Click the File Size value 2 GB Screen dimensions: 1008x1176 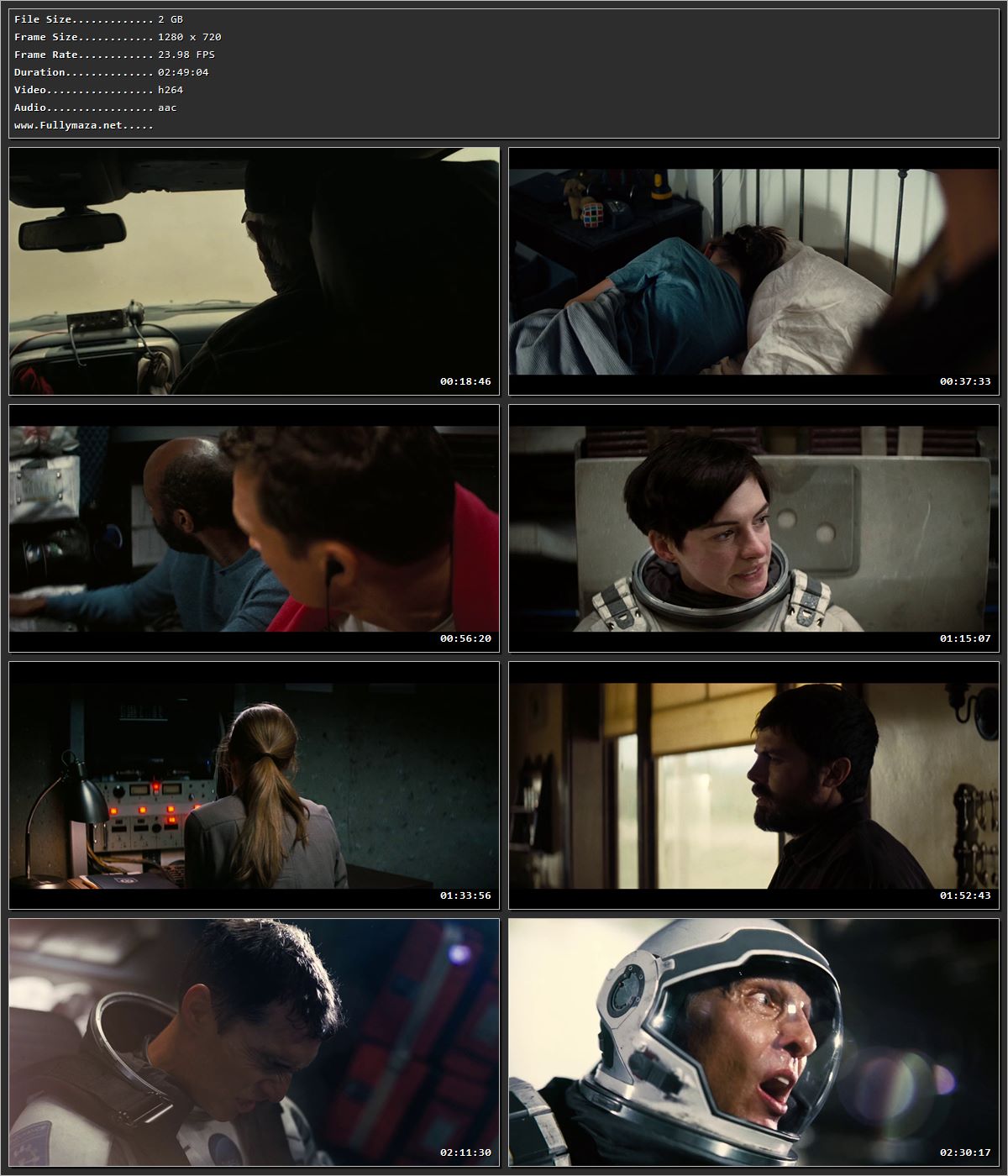[171, 19]
